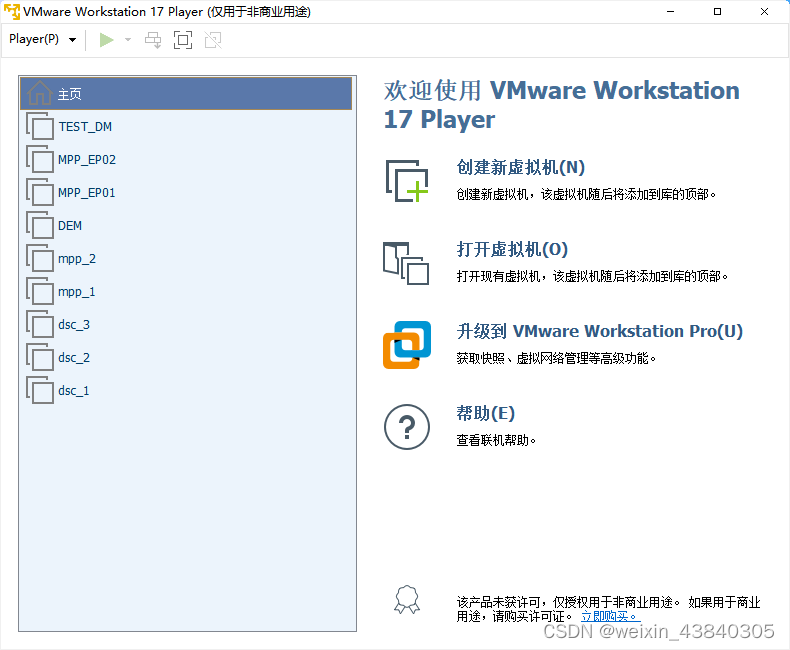This screenshot has height=650, width=790.
Task: Maximize the VMware Player window
Action: click(x=717, y=12)
